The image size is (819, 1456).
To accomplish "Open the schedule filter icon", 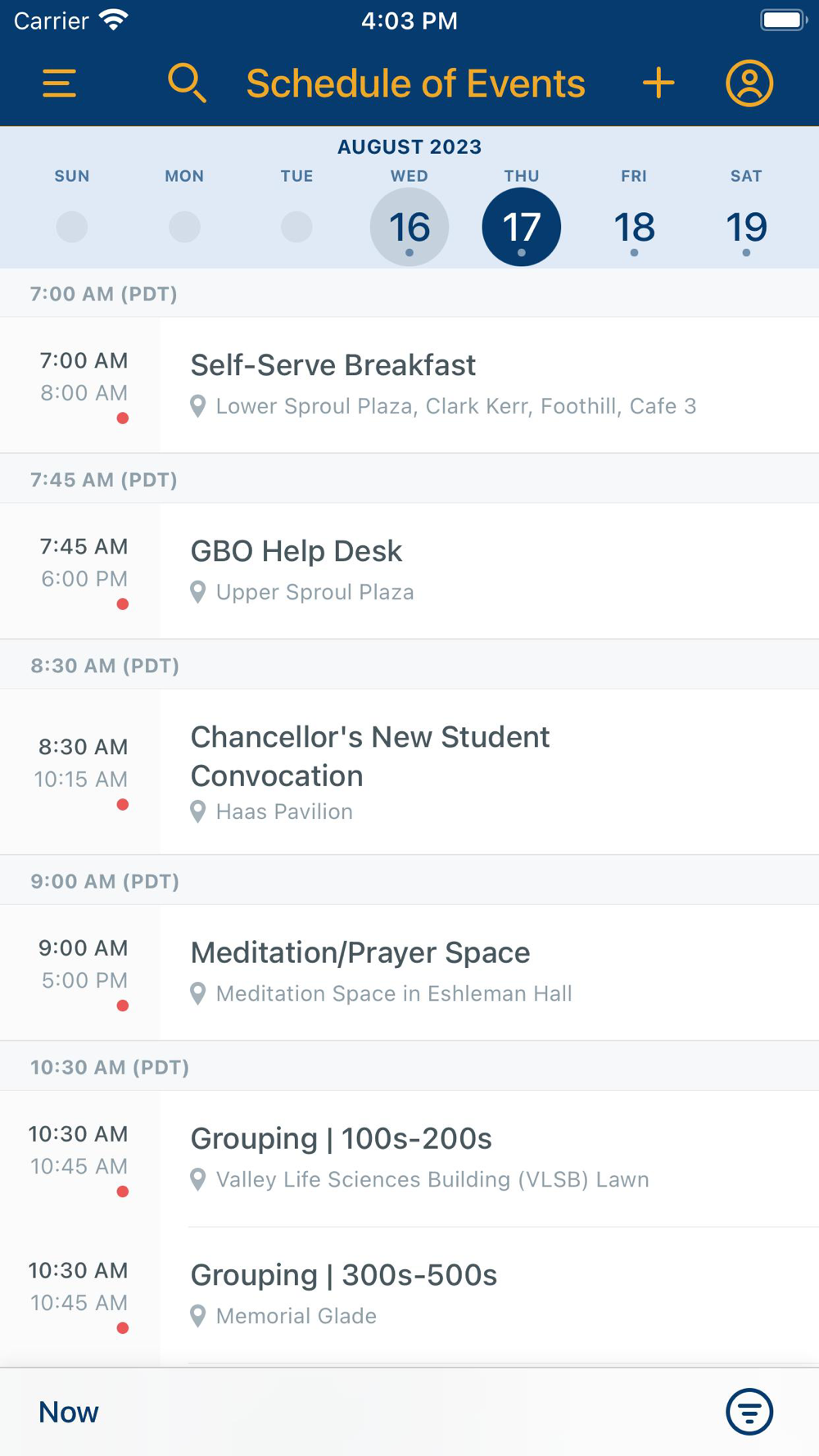I will coord(749,1412).
